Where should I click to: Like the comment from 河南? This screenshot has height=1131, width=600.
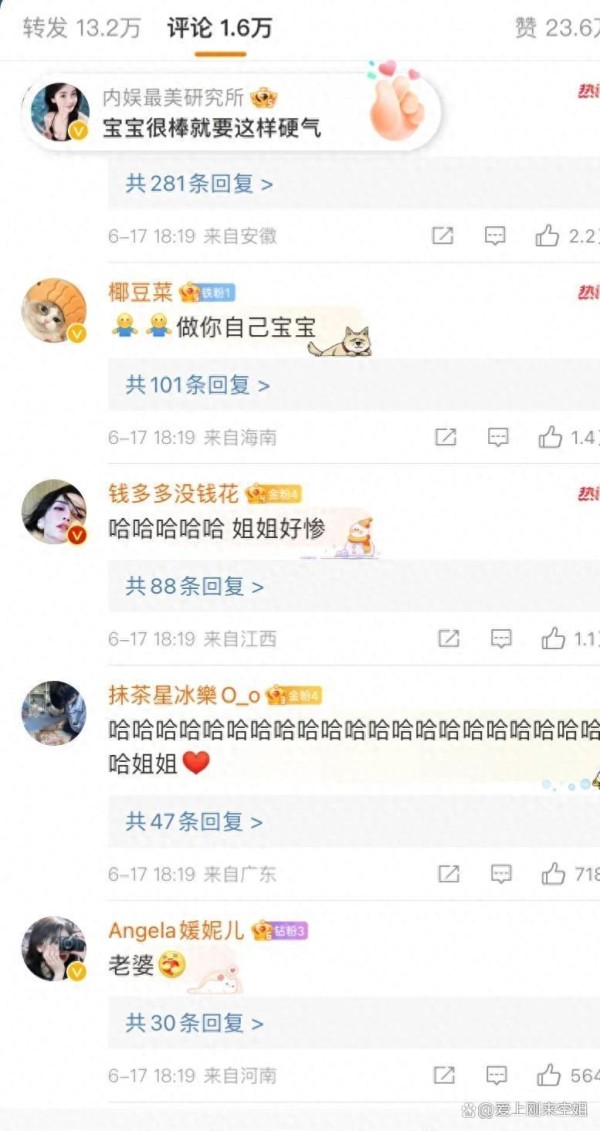pos(550,1075)
